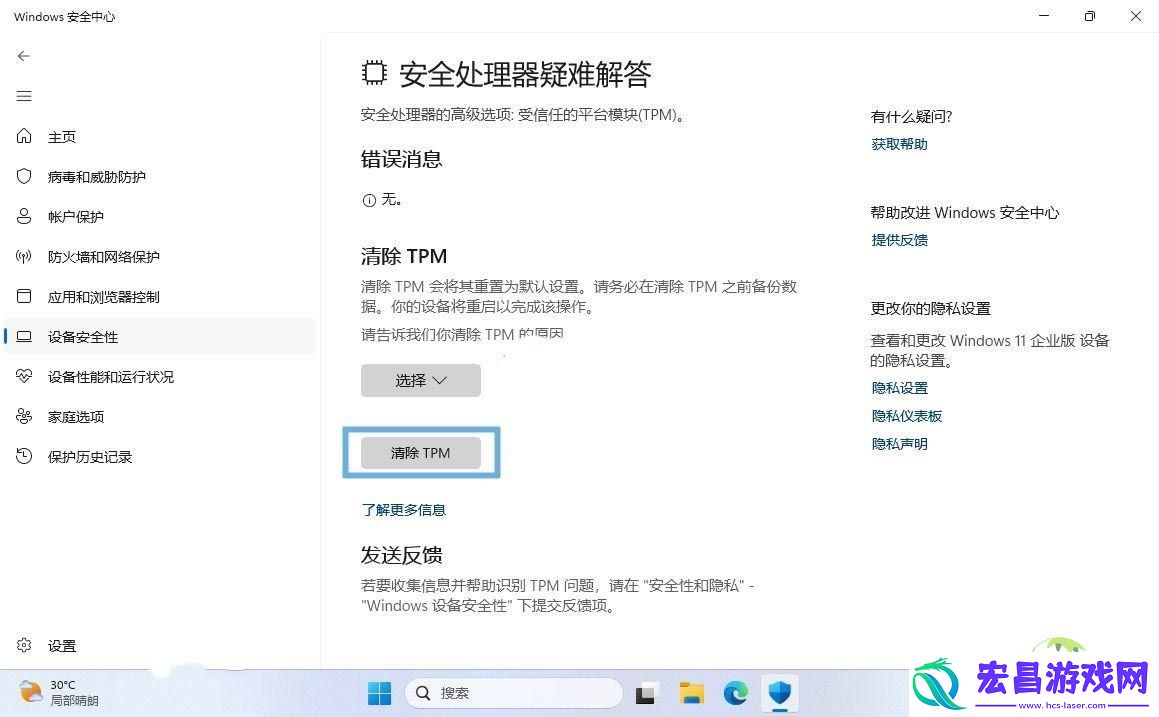The width and height of the screenshot is (1159, 717).
Task: Click the clock icon for 保护历史记录
Action: 24,456
